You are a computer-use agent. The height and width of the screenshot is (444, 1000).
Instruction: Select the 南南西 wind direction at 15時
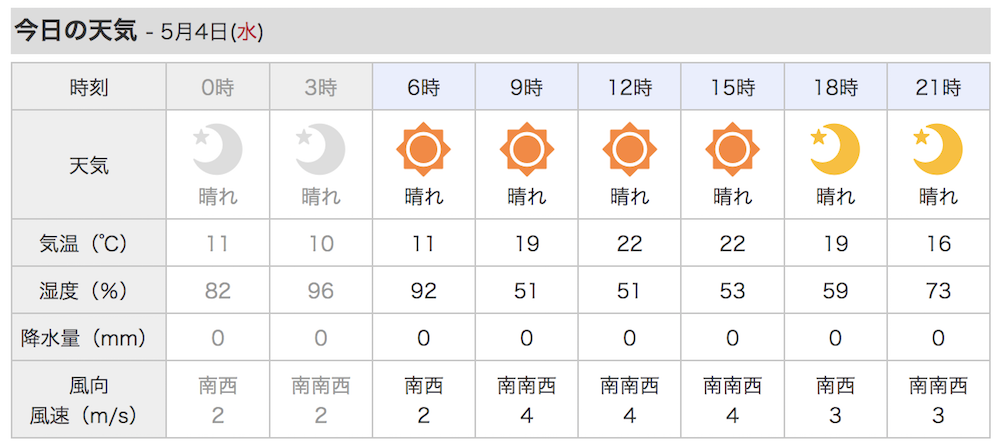732,385
